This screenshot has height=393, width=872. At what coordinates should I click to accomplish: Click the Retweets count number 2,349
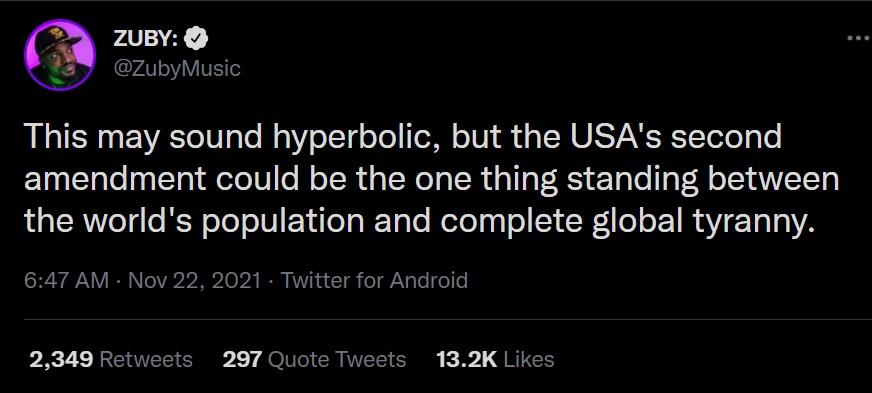[61, 360]
